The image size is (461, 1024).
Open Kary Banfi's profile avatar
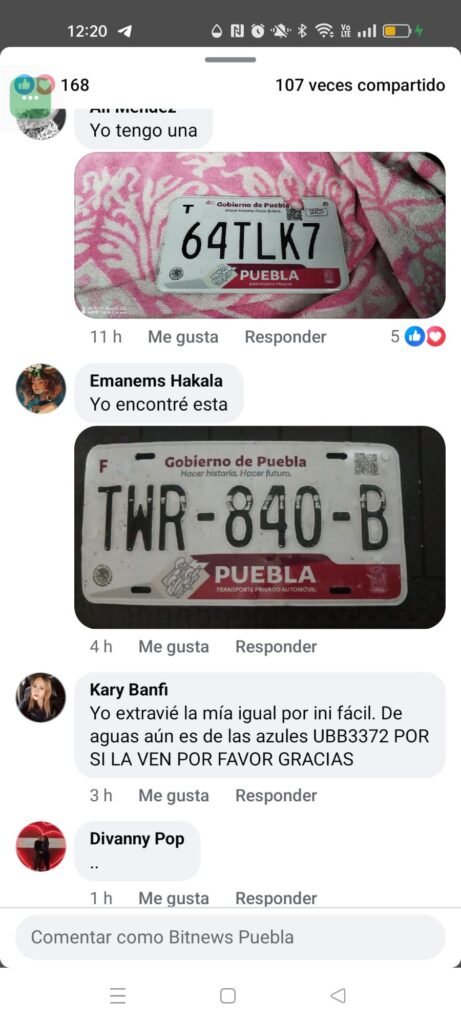click(x=40, y=697)
